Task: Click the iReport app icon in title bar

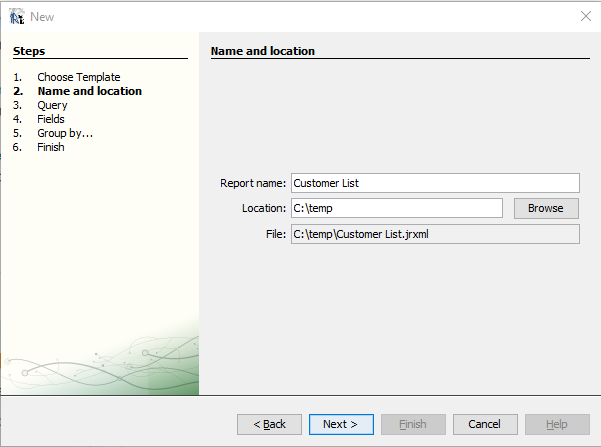Action: [x=17, y=16]
